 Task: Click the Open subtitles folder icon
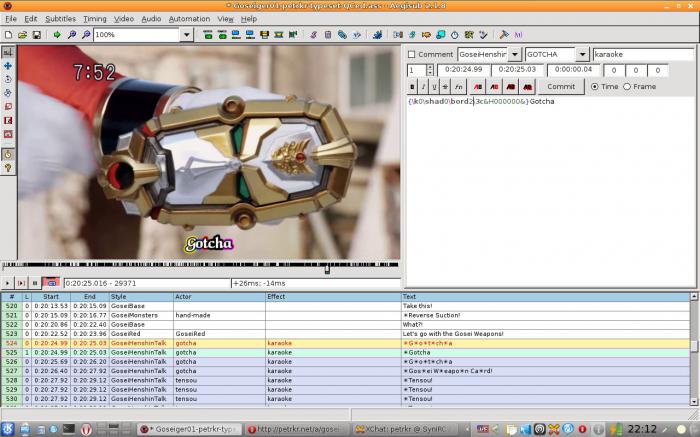pyautogui.click(x=22, y=35)
